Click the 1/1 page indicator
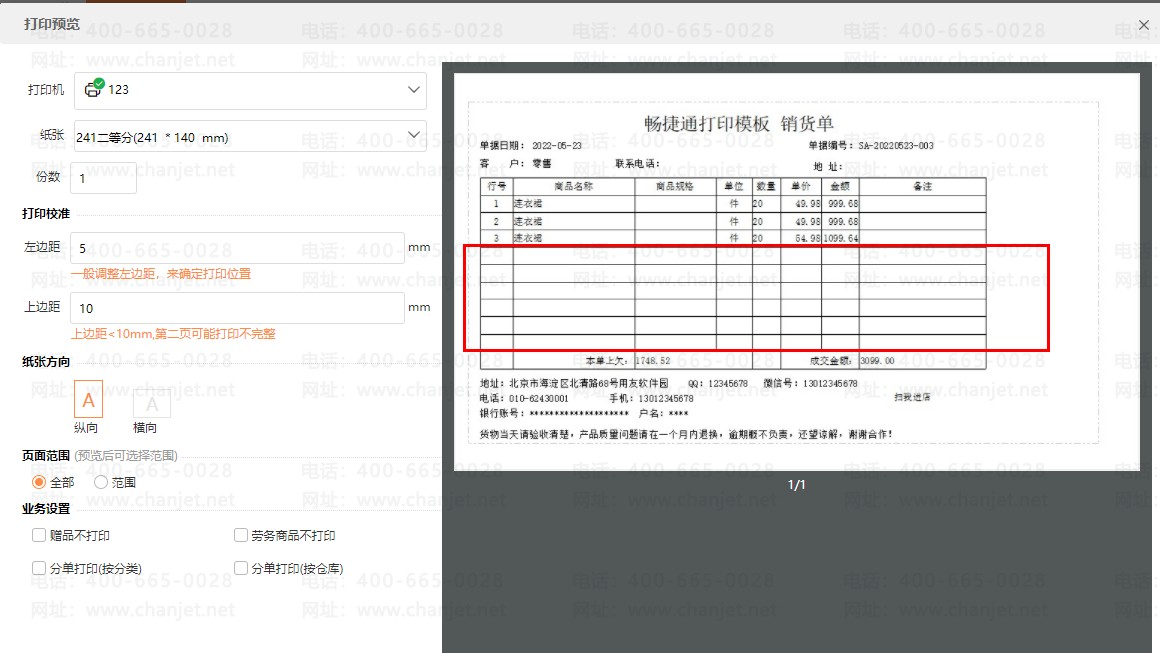This screenshot has width=1160, height=653. (796, 485)
